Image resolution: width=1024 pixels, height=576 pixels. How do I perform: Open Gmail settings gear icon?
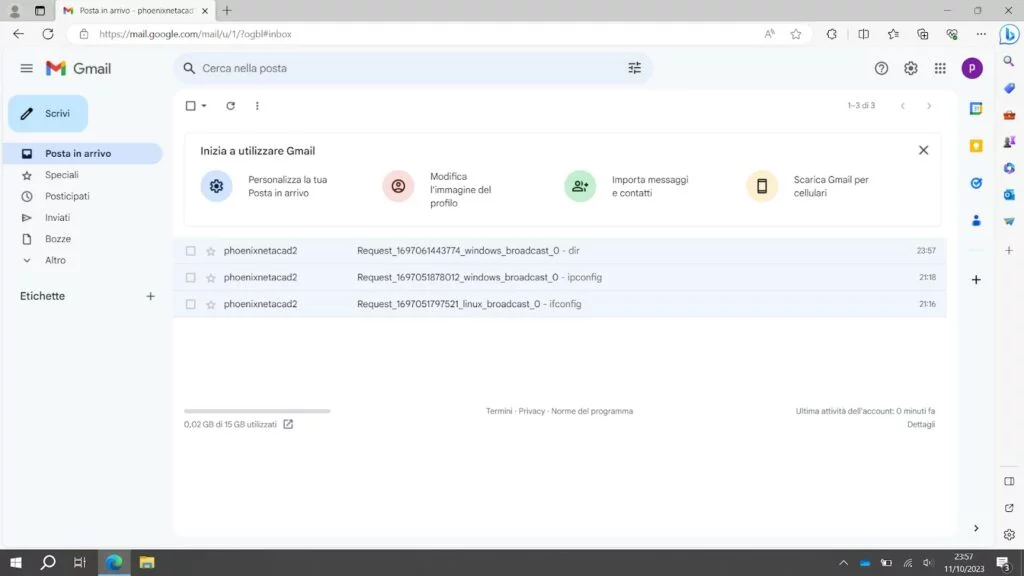point(910,68)
